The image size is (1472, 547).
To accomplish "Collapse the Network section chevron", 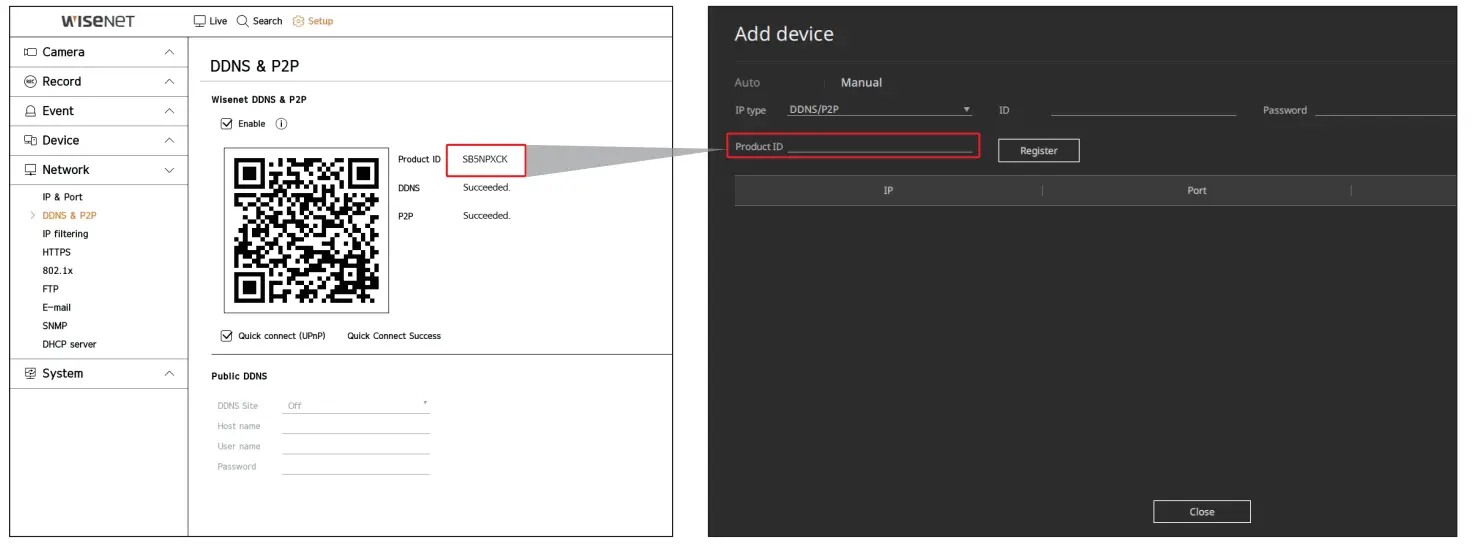I will pos(169,170).
